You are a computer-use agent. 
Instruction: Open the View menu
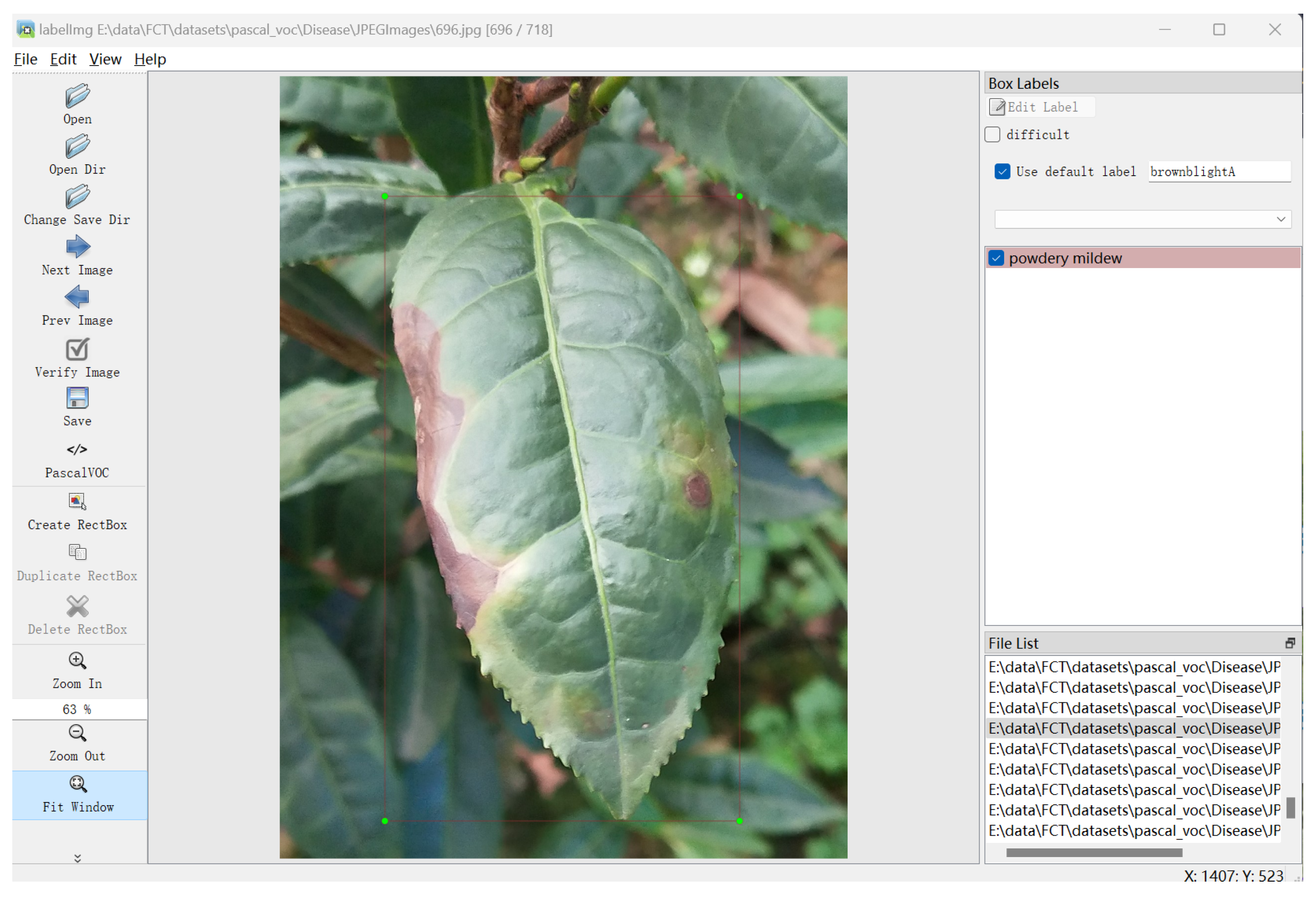tap(105, 59)
